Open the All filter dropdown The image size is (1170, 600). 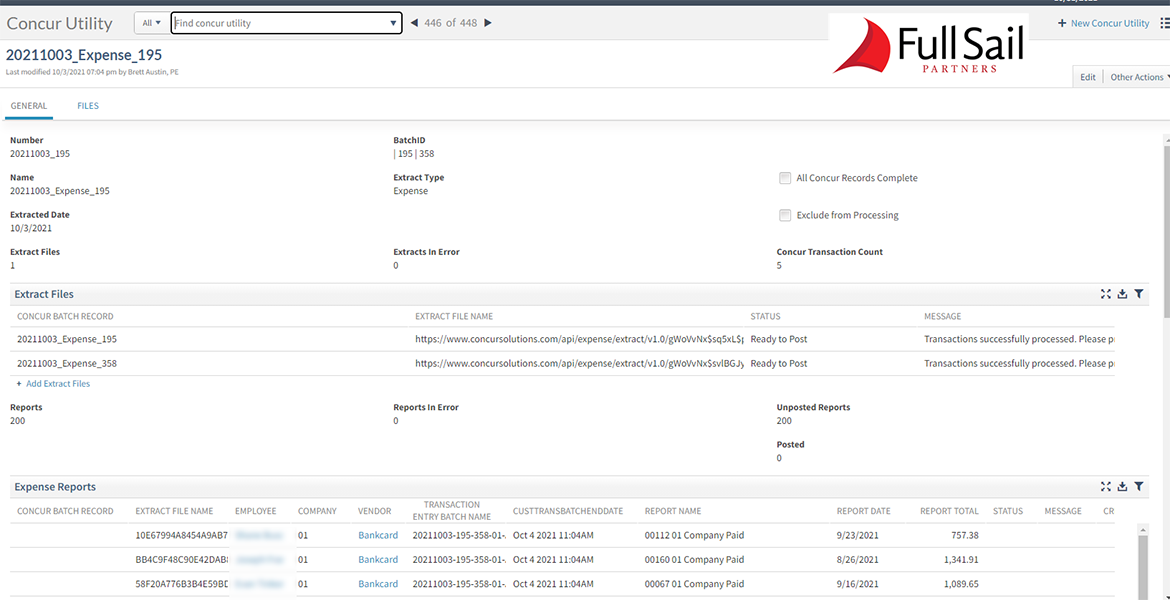click(x=151, y=23)
